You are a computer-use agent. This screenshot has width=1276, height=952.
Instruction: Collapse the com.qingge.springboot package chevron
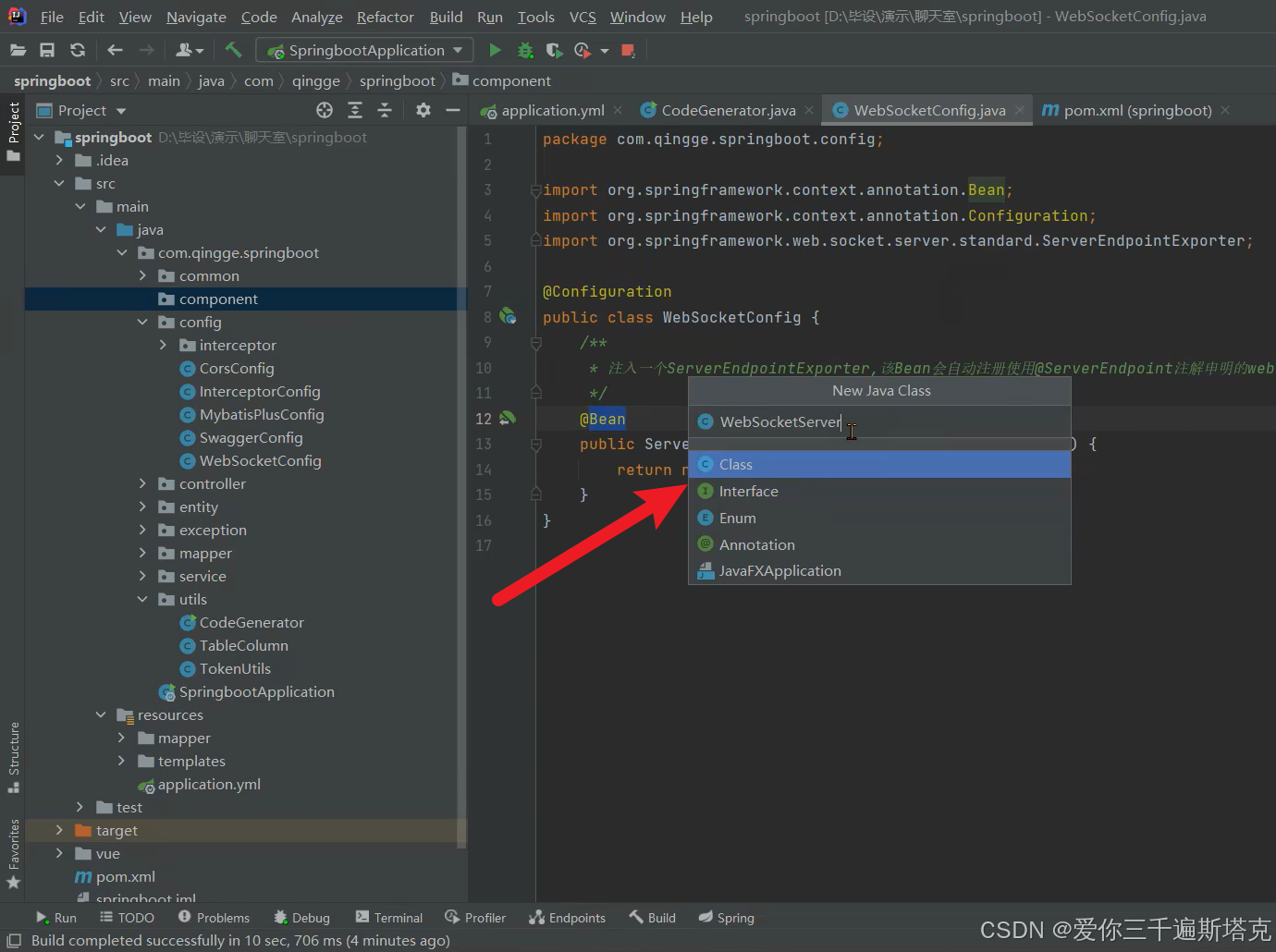pyautogui.click(x=122, y=252)
